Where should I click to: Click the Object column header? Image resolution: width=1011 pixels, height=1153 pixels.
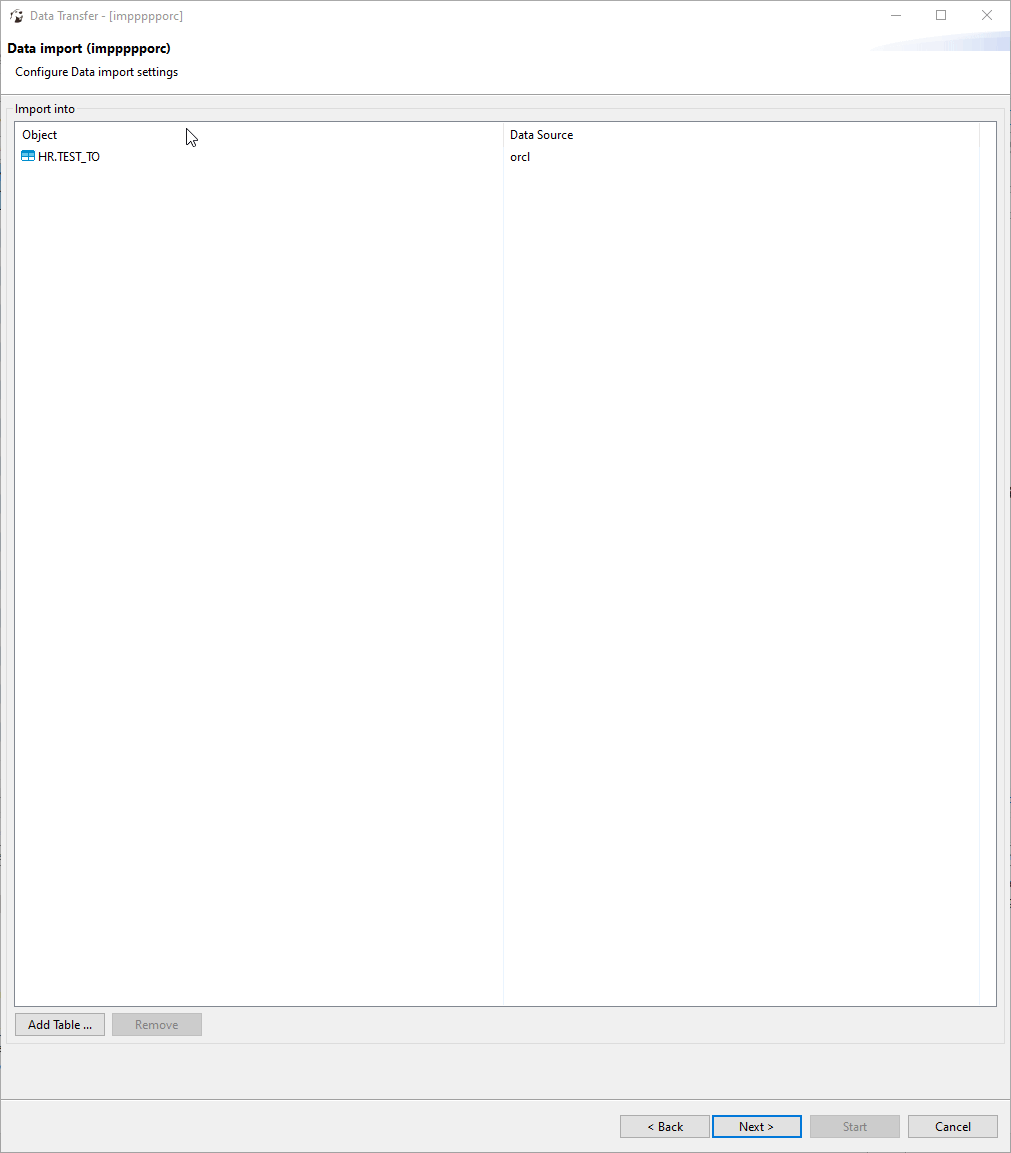(39, 134)
